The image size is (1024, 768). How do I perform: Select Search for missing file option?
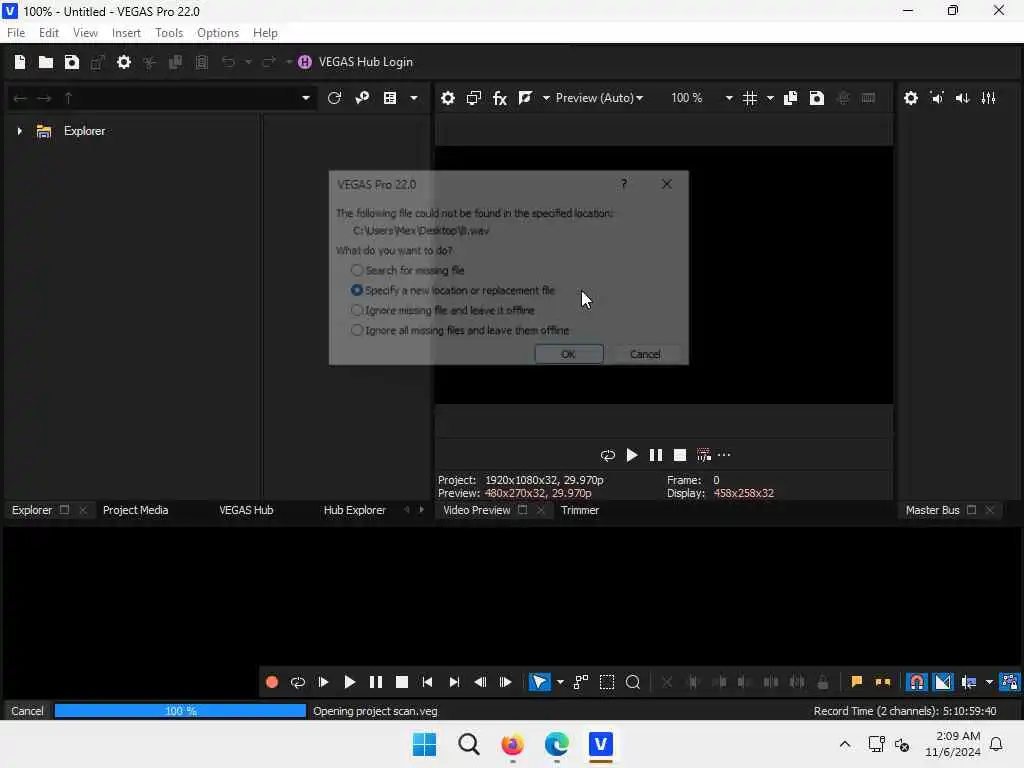408,270
